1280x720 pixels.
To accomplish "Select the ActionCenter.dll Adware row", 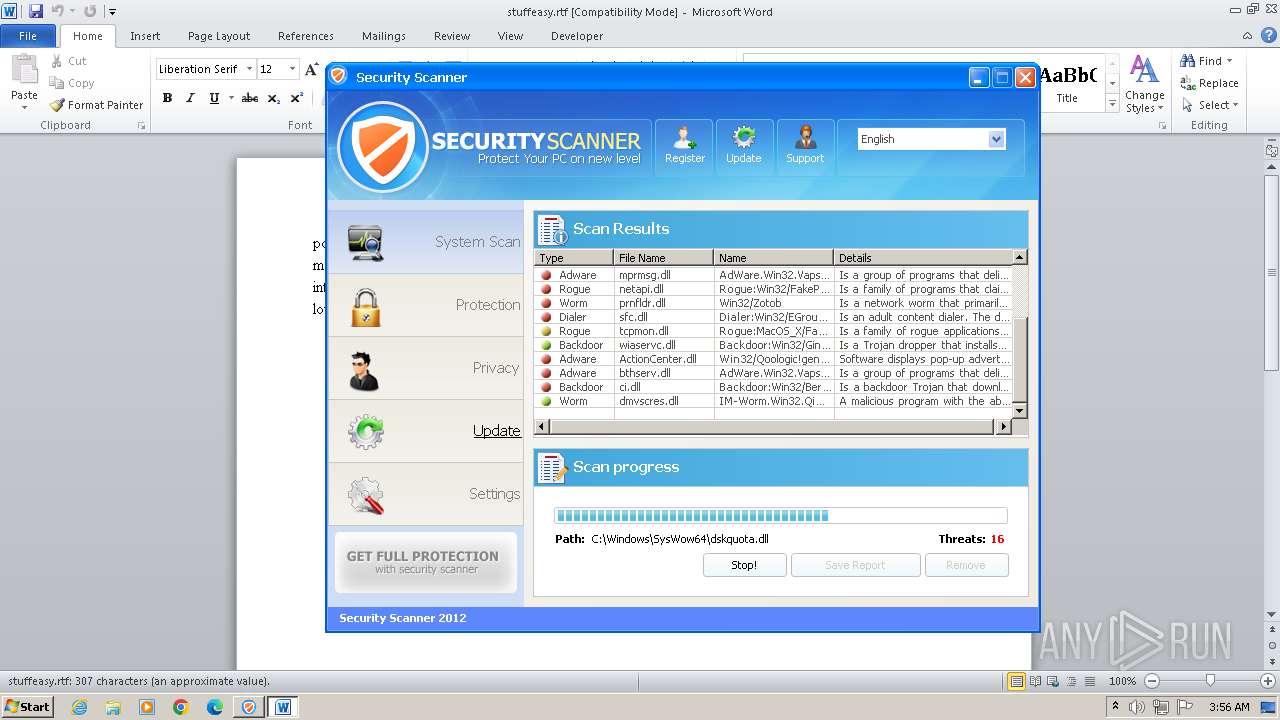I will [774, 359].
